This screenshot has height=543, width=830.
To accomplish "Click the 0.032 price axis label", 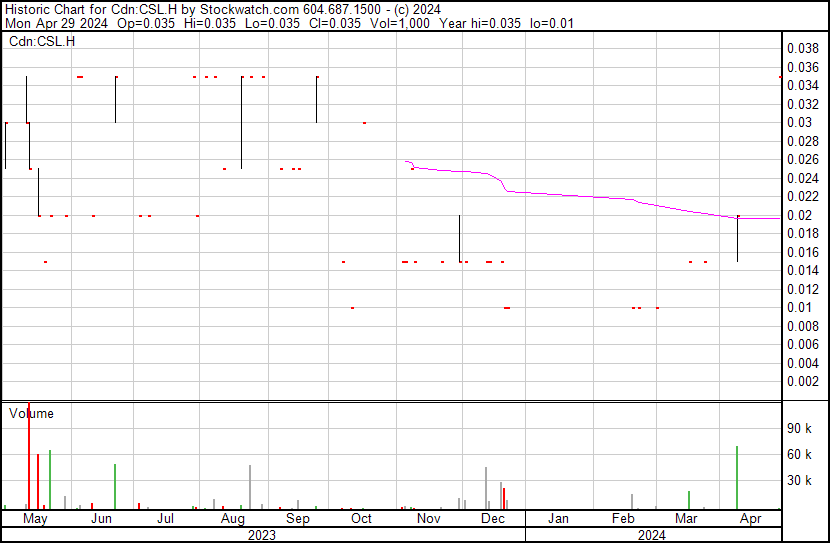I will (802, 104).
